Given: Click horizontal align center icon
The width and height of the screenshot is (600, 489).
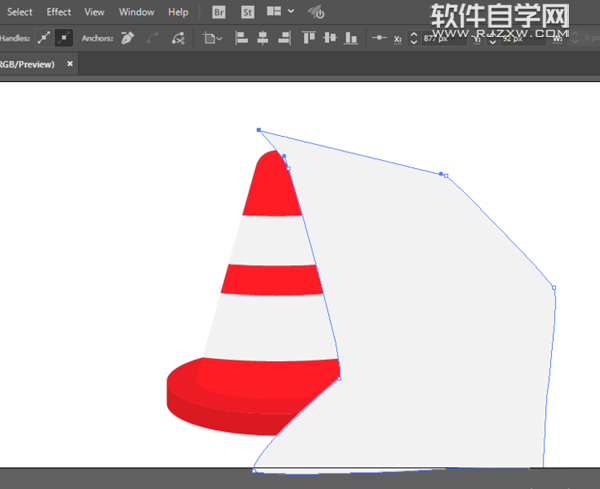Looking at the screenshot, I should (261, 38).
